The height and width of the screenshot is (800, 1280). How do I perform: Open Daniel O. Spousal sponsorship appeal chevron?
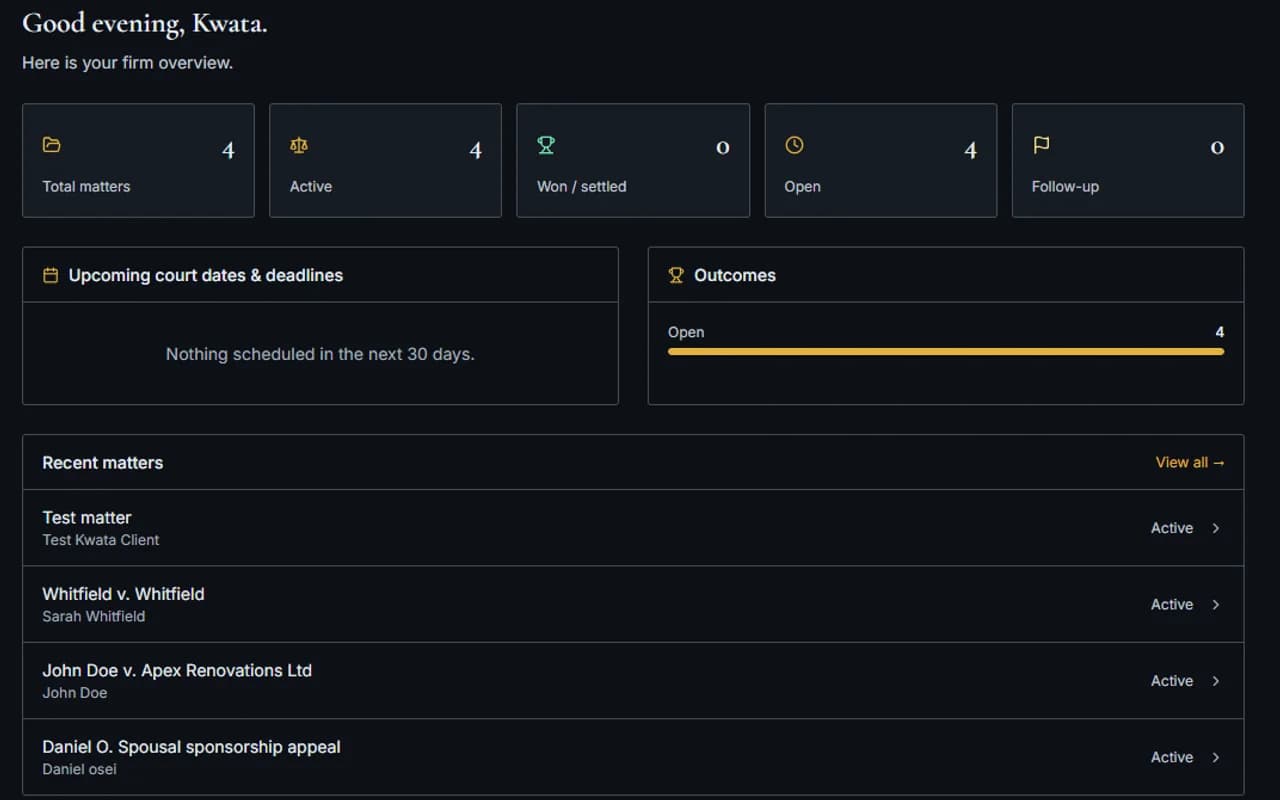point(1216,757)
